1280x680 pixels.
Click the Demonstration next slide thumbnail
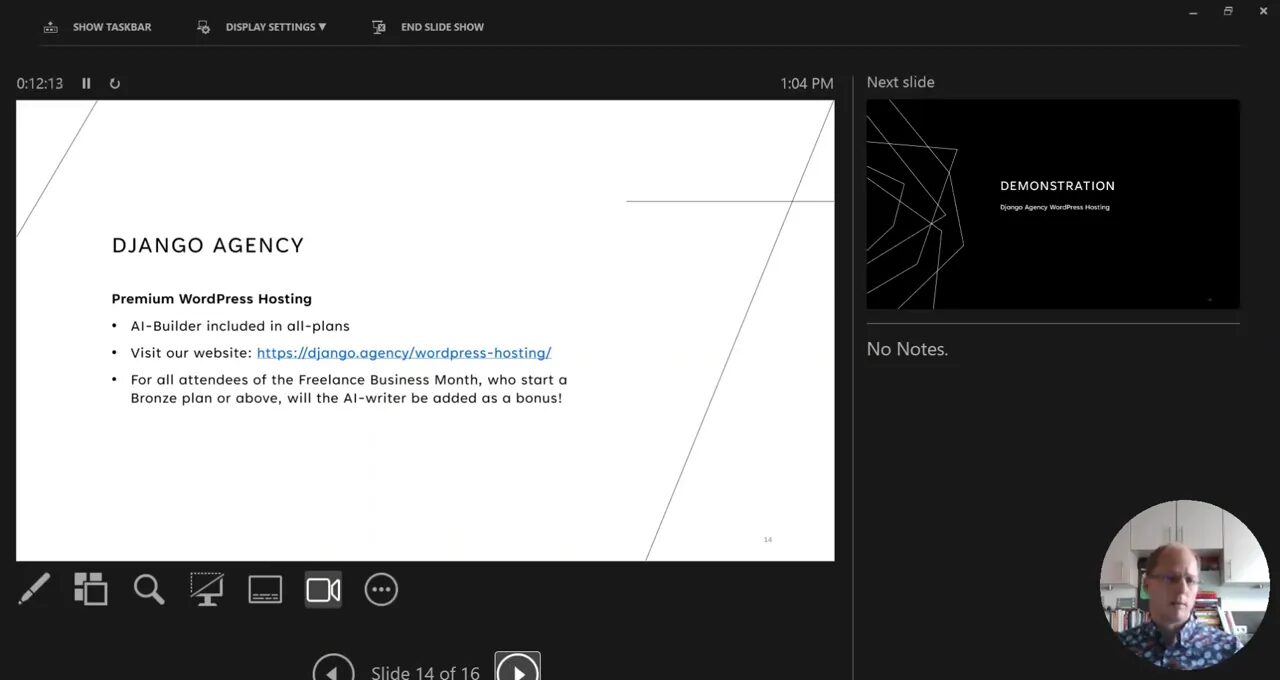pyautogui.click(x=1053, y=204)
